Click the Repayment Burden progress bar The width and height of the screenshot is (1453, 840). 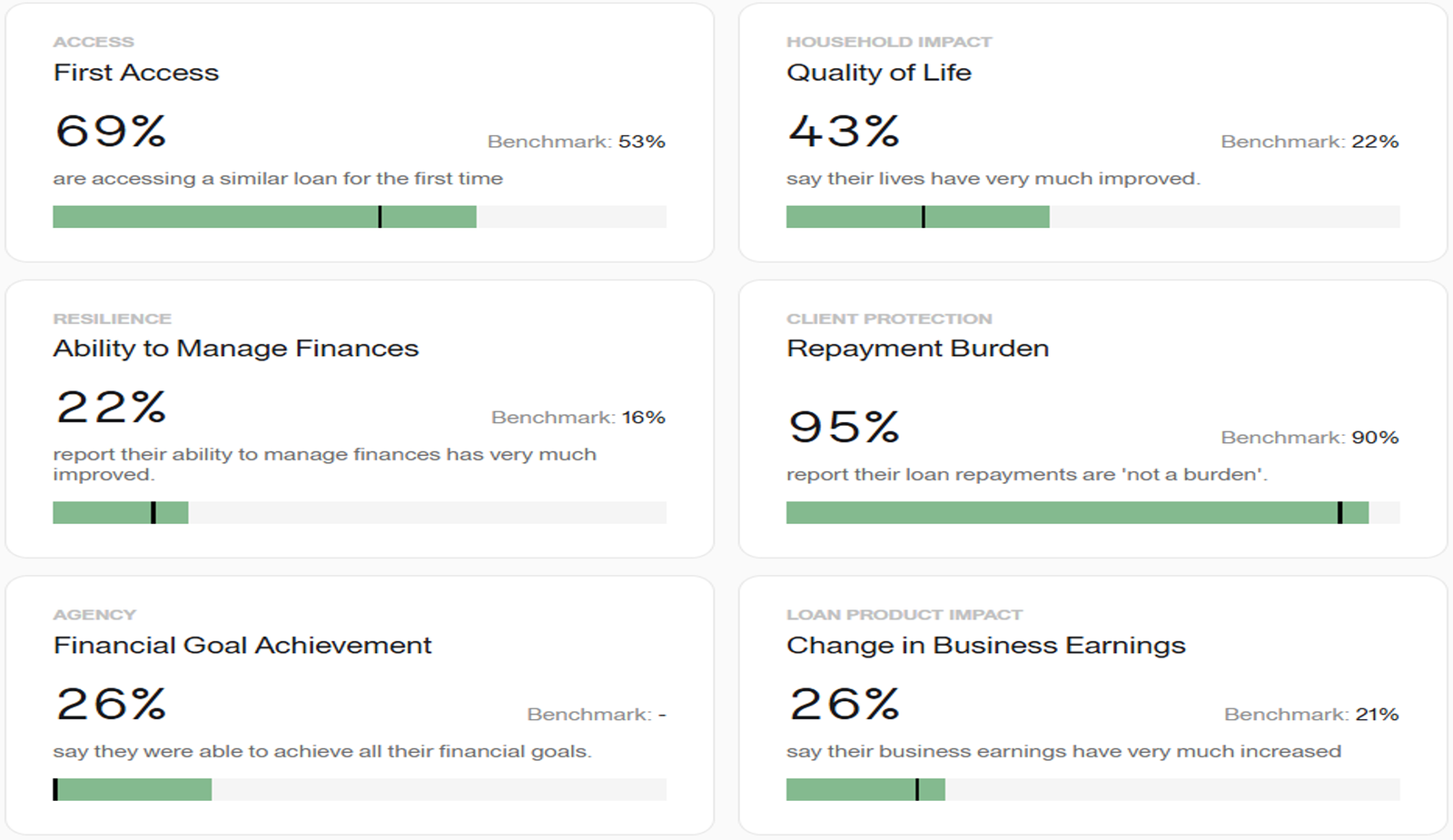(1092, 513)
